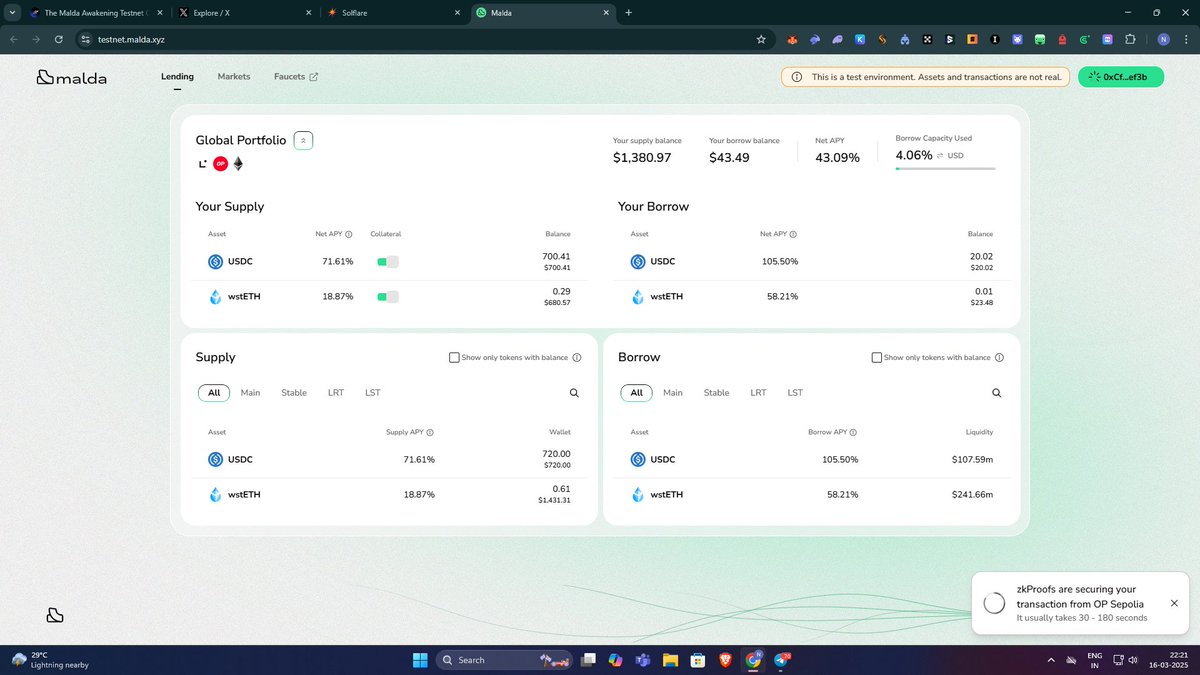Select the Main filter in the Borrow panel
The height and width of the screenshot is (675, 1200).
click(673, 393)
